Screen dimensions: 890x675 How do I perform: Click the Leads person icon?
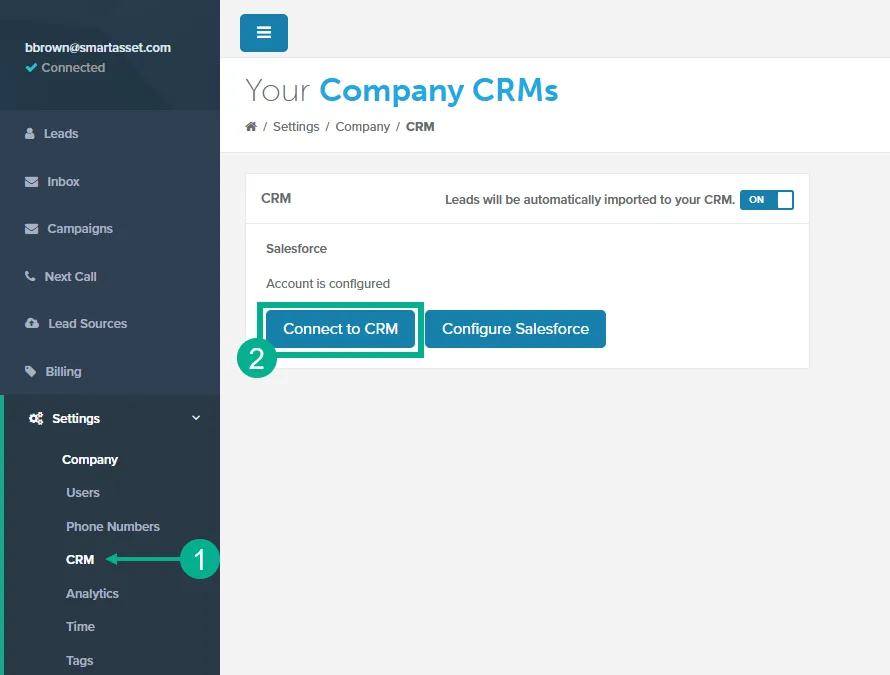[30, 133]
